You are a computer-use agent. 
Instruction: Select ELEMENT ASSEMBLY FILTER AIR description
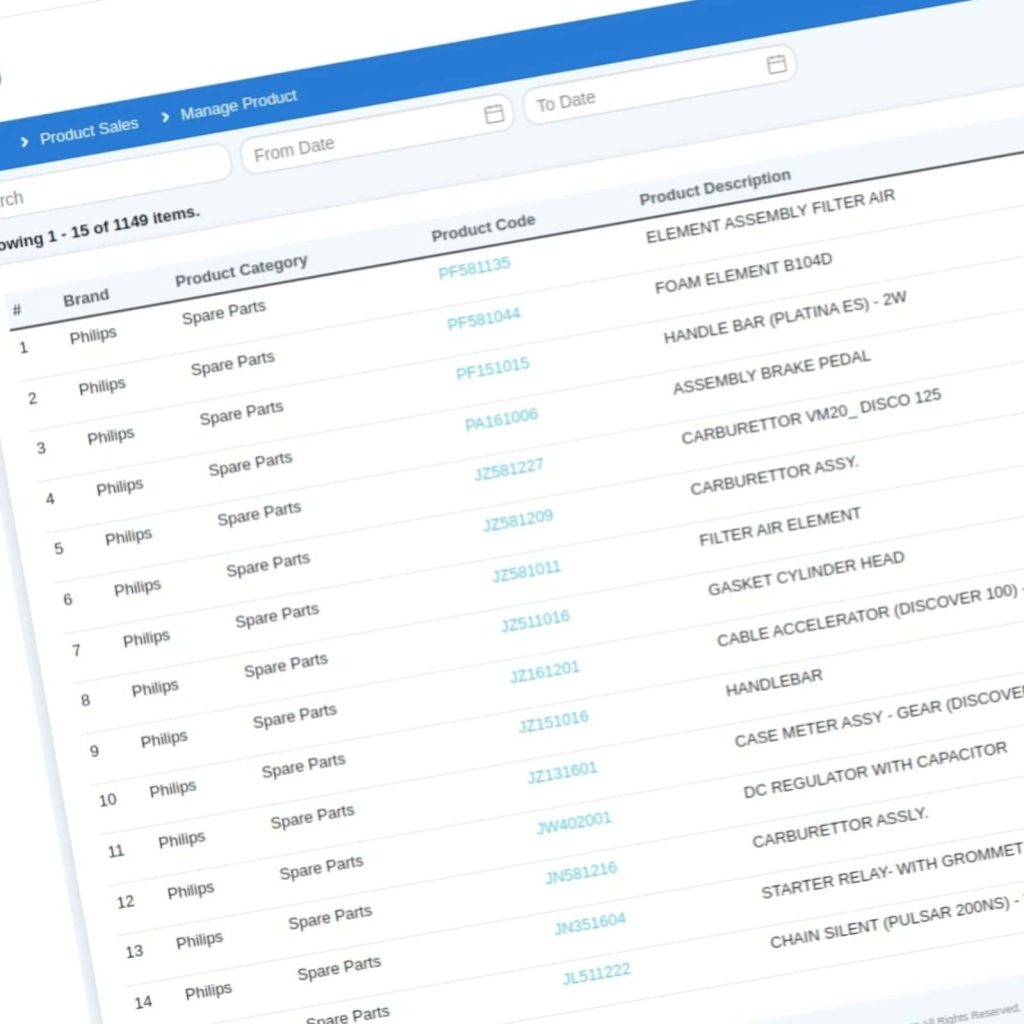770,217
